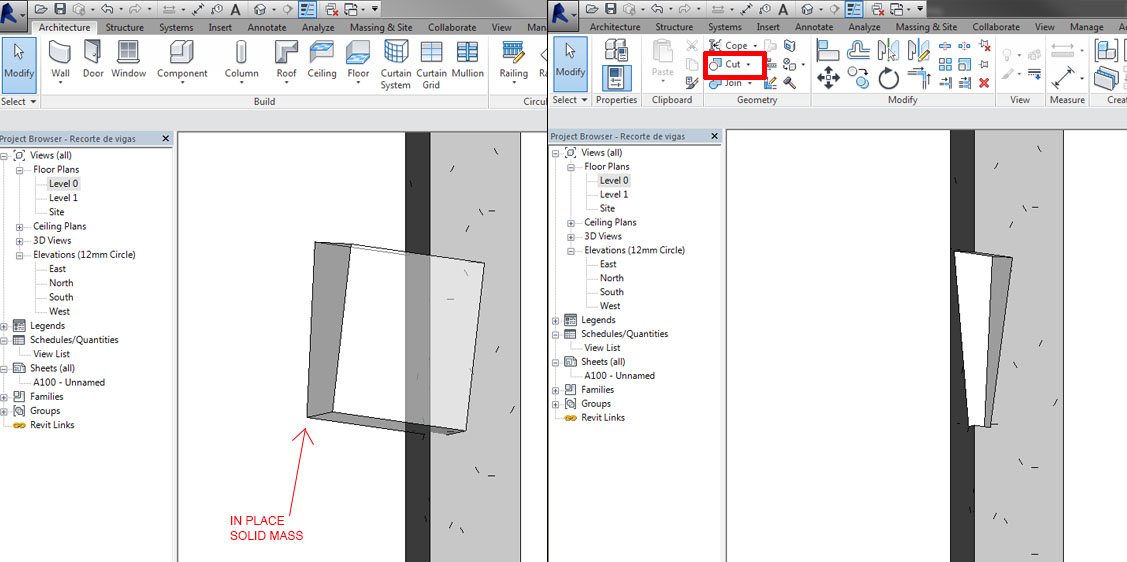This screenshot has height=562, width=1127.
Task: Click the Text (A) icon in right window toolbar
Action: coord(783,9)
